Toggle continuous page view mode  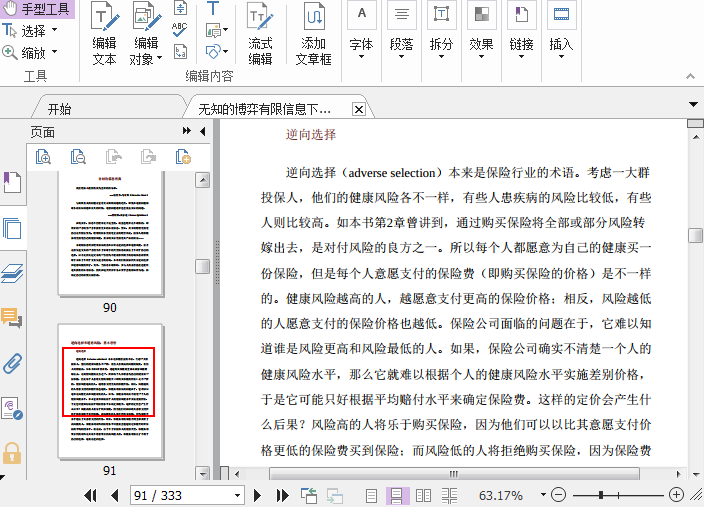397,495
